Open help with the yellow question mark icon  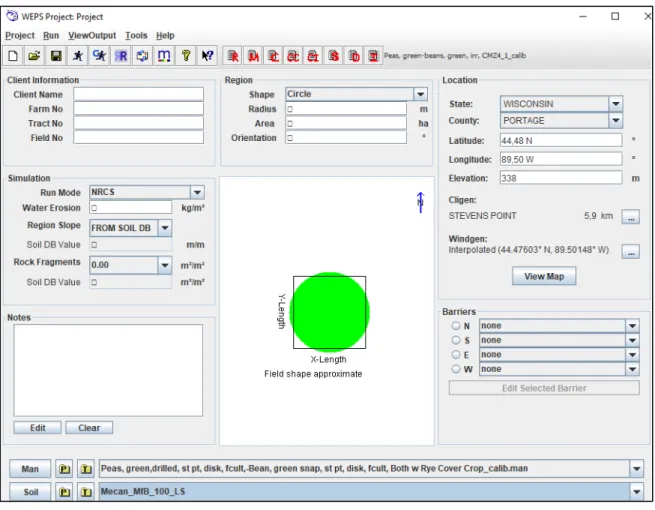(x=186, y=56)
